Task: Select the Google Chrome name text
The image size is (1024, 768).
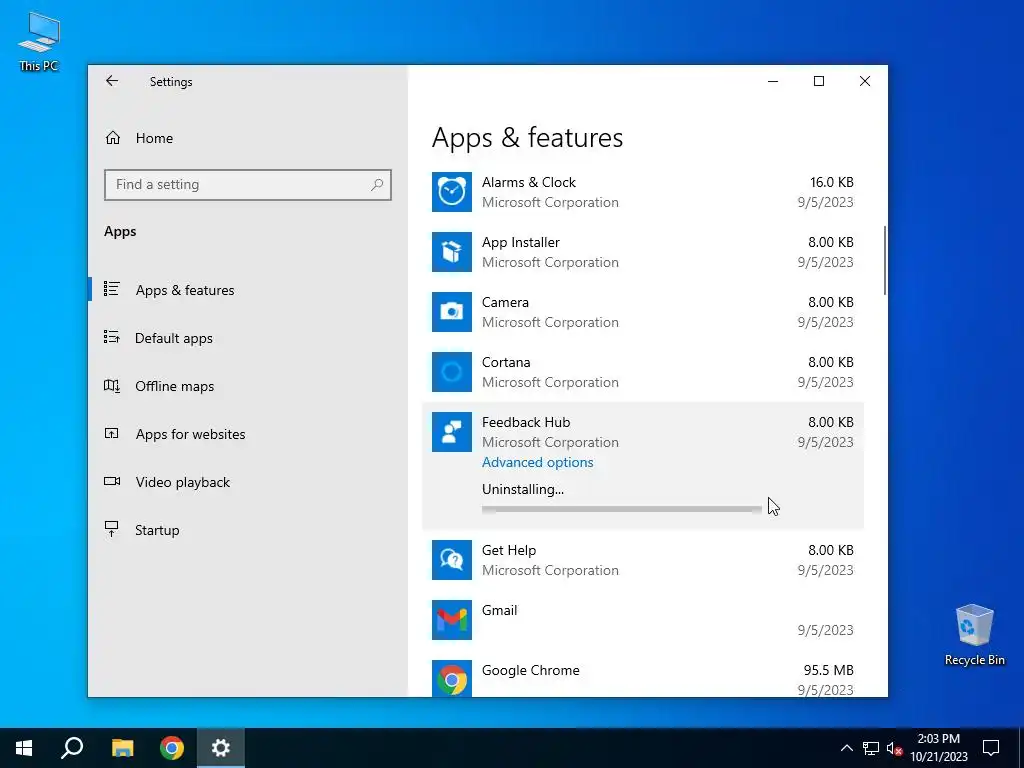Action: pos(531,671)
